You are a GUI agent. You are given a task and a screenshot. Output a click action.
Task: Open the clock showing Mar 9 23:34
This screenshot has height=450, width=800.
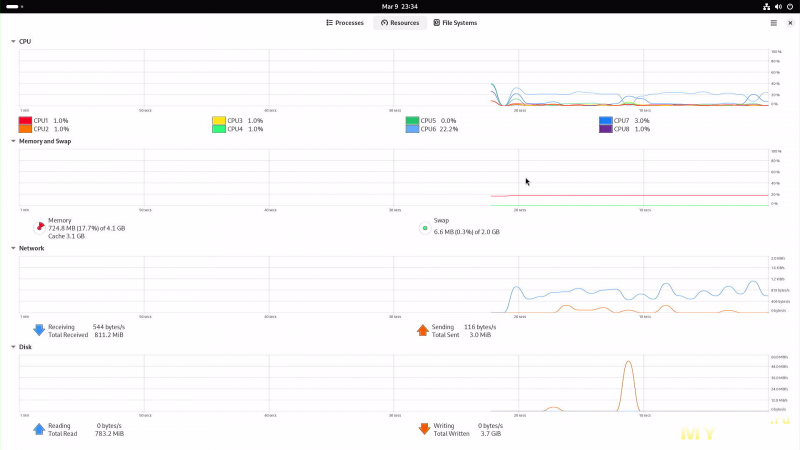(400, 6)
